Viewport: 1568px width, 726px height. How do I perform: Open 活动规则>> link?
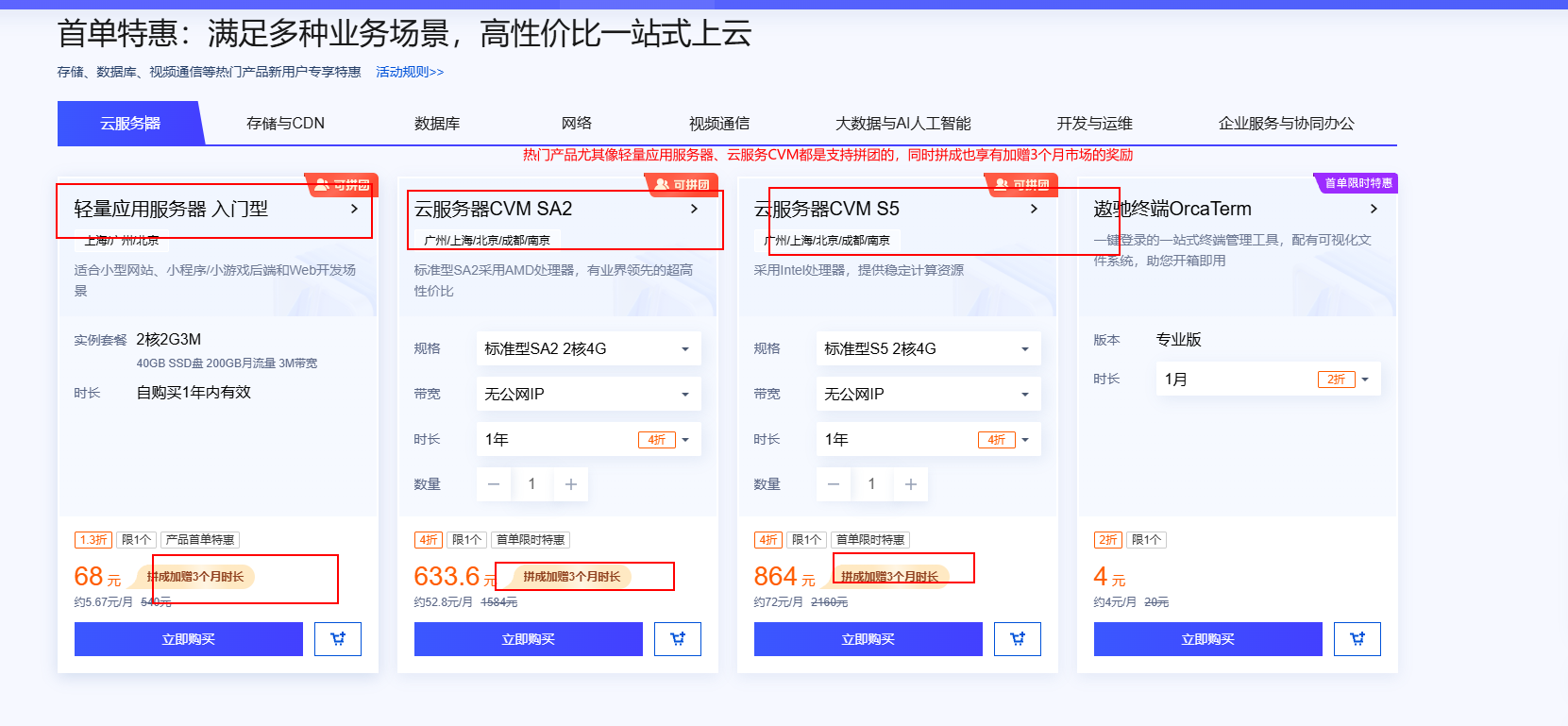click(410, 72)
